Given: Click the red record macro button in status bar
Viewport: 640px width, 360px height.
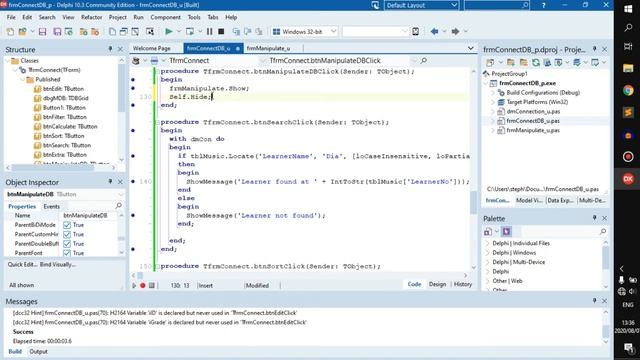Looking at the screenshot, I should coord(142,285).
